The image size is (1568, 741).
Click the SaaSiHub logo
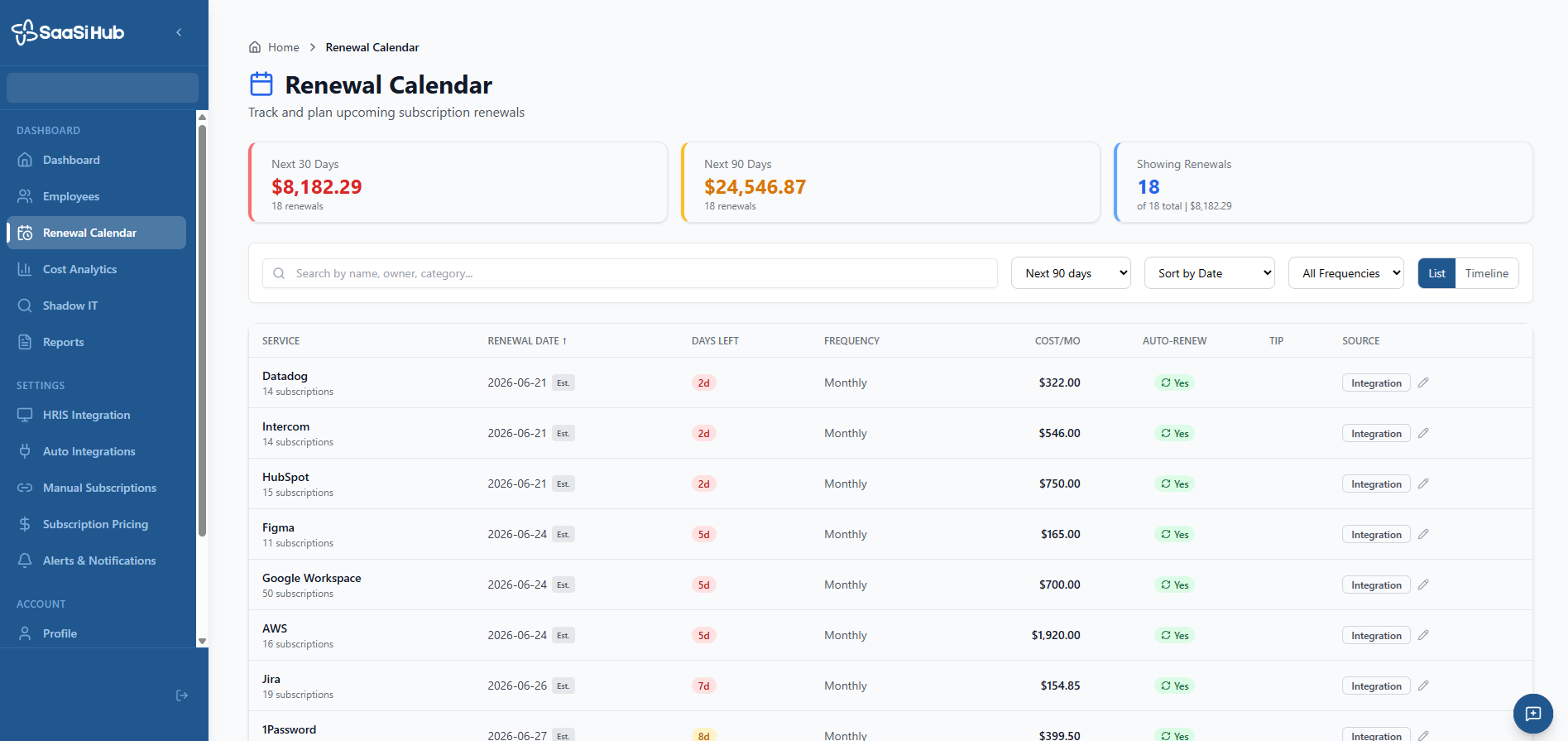[68, 32]
